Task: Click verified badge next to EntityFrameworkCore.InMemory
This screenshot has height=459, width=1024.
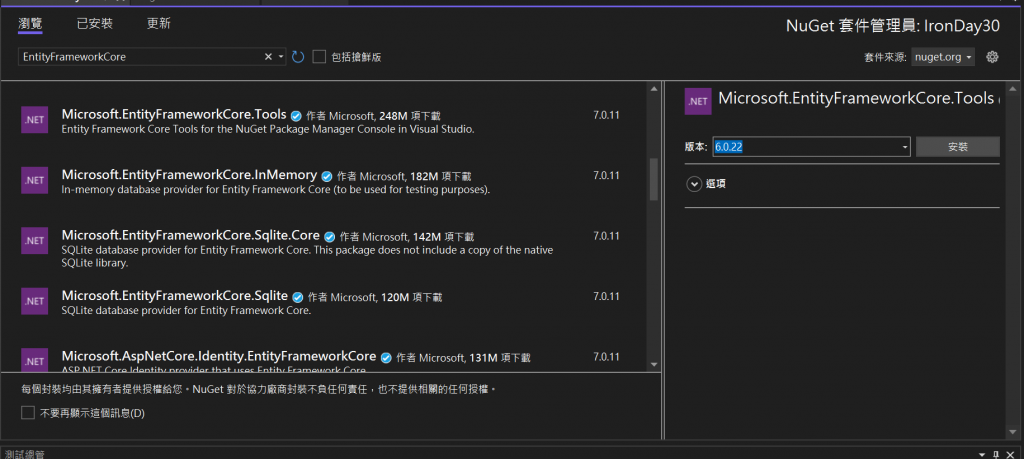Action: pyautogui.click(x=327, y=176)
